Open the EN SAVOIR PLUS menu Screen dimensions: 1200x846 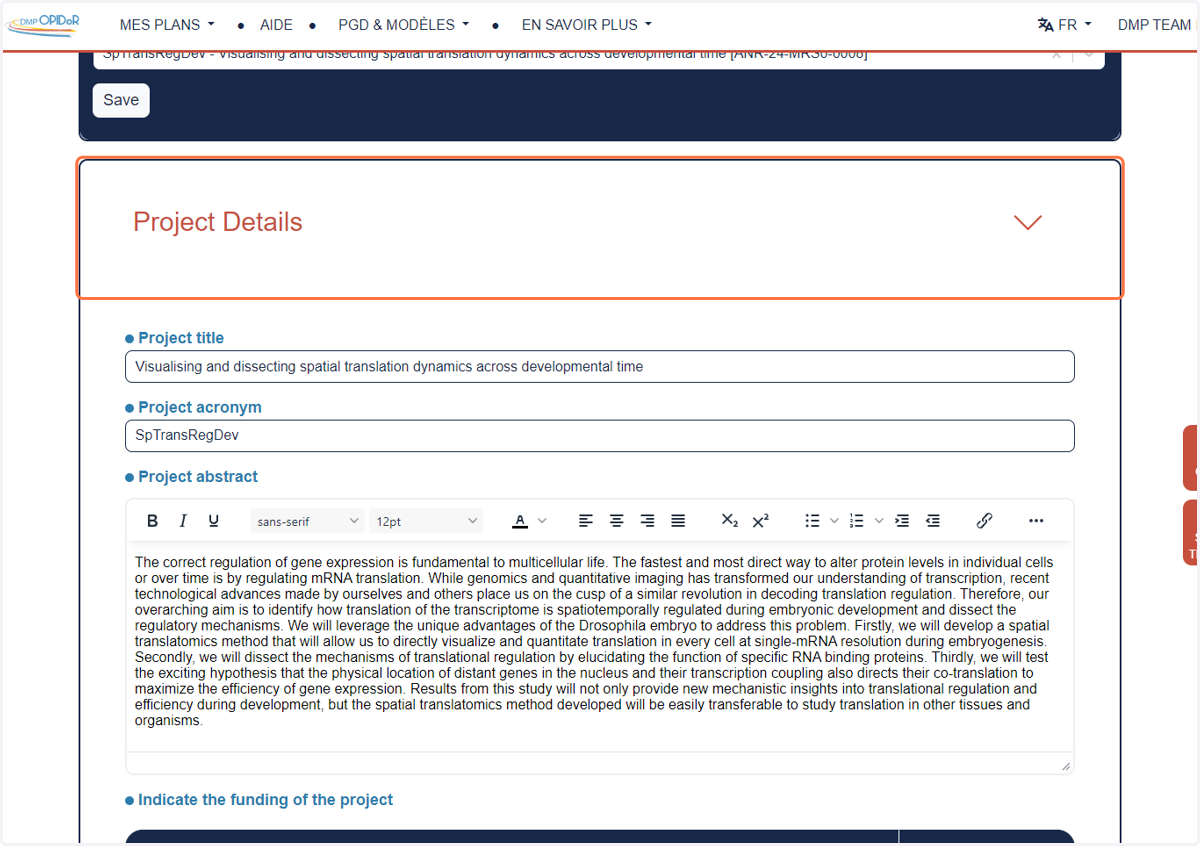coord(587,25)
